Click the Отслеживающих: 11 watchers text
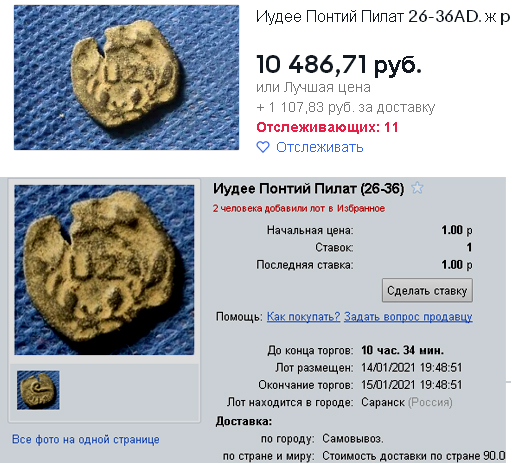Screen dimensions: 511x463 point(327,127)
